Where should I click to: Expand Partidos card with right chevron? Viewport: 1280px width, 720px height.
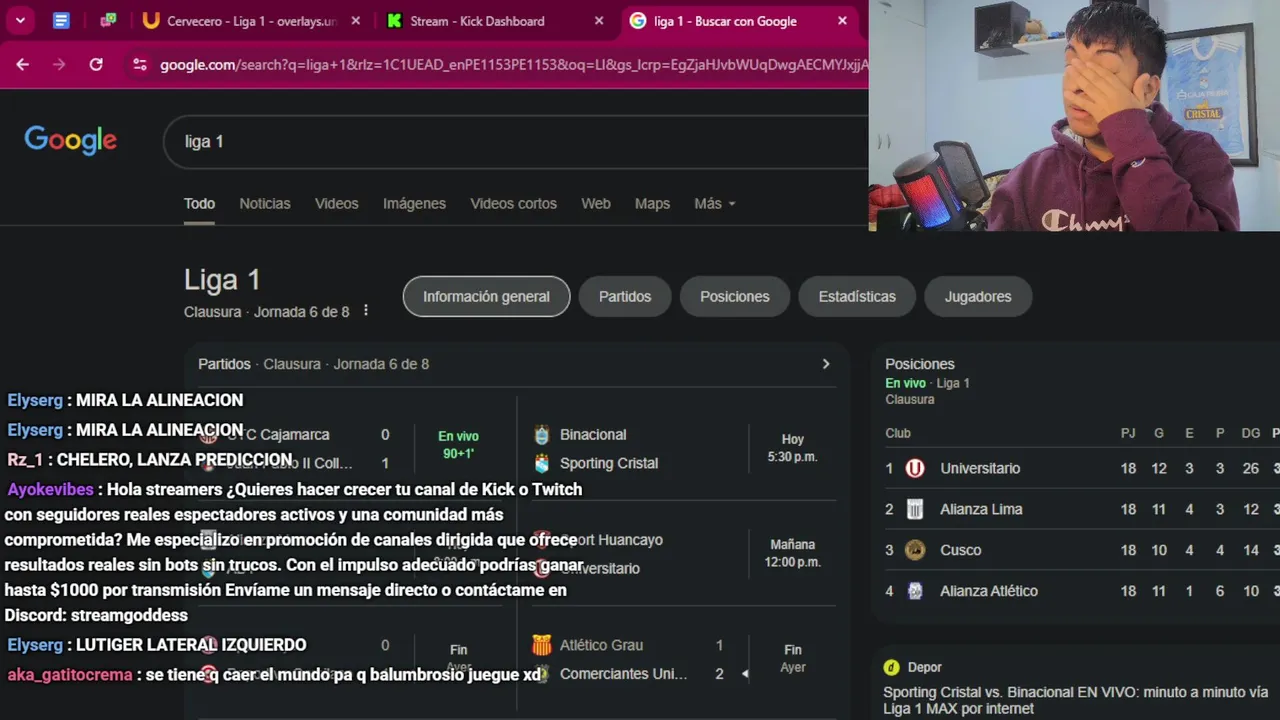pyautogui.click(x=826, y=364)
